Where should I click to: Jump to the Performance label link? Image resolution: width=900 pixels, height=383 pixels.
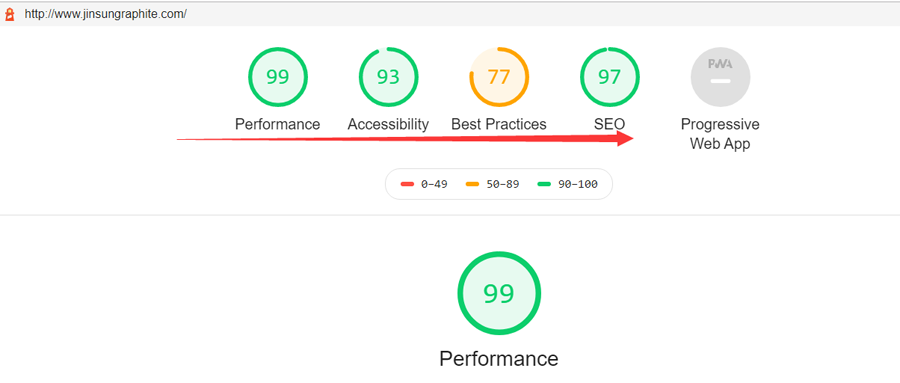pyautogui.click(x=278, y=124)
